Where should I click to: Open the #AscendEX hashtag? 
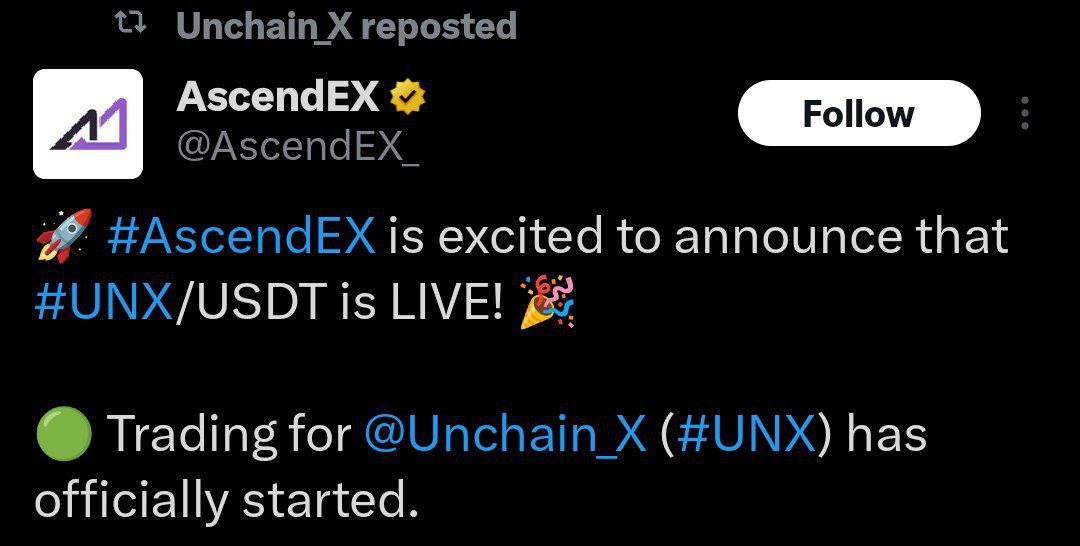(x=242, y=235)
